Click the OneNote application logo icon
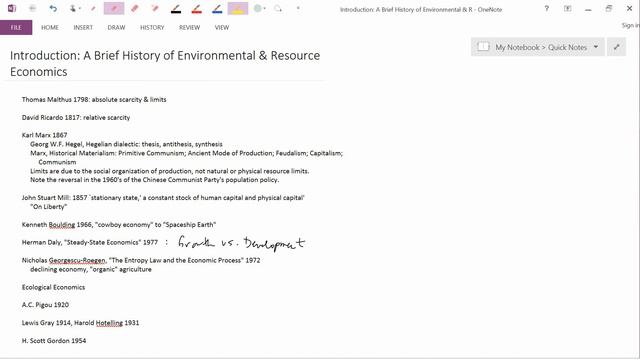640x360 pixels. pyautogui.click(x=12, y=9)
